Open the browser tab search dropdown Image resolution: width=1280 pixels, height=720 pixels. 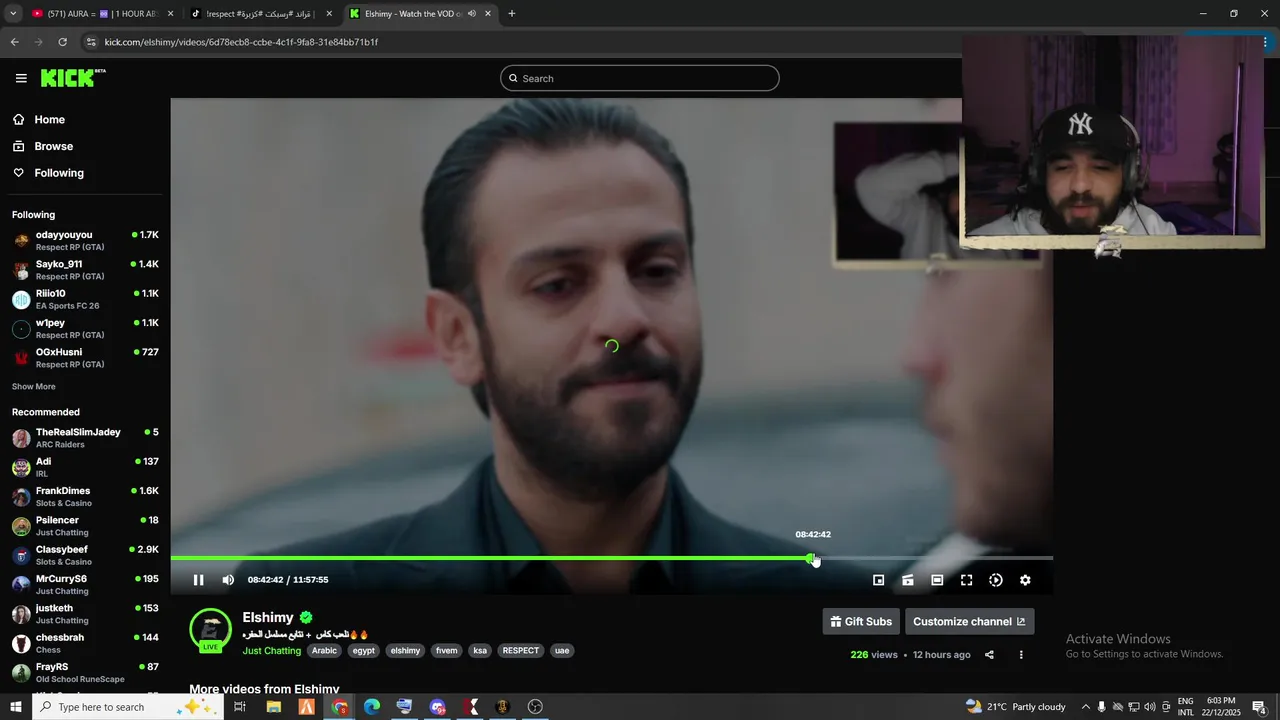13,14
